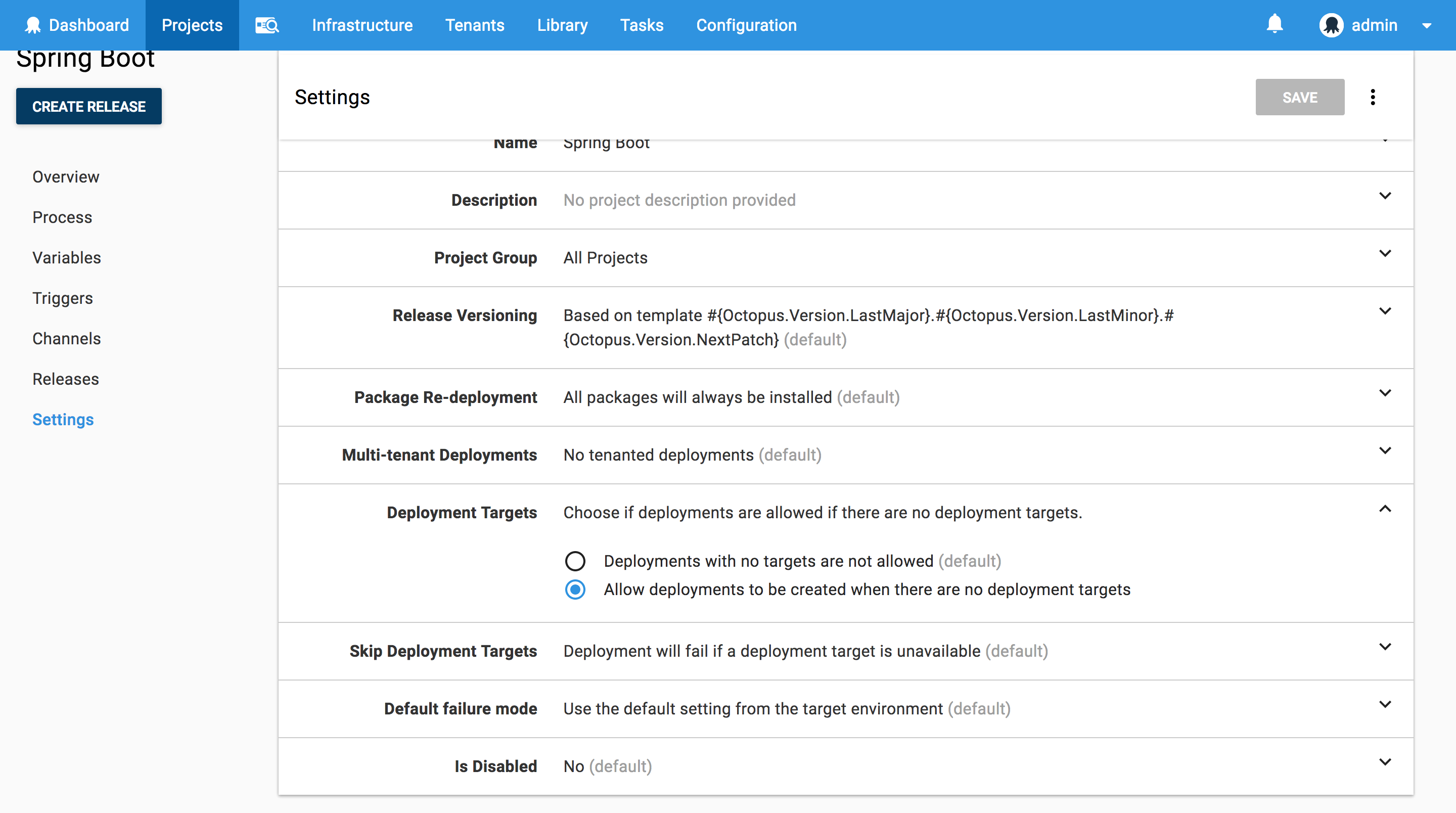Open the overflow menu beside SAVE
The width and height of the screenshot is (1456, 813).
coord(1374,97)
